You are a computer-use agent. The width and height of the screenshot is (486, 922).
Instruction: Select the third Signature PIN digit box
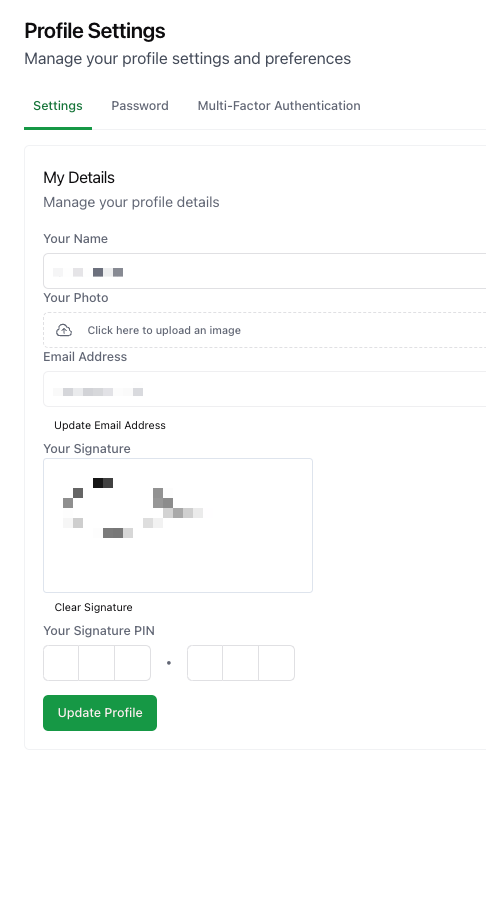click(x=133, y=663)
